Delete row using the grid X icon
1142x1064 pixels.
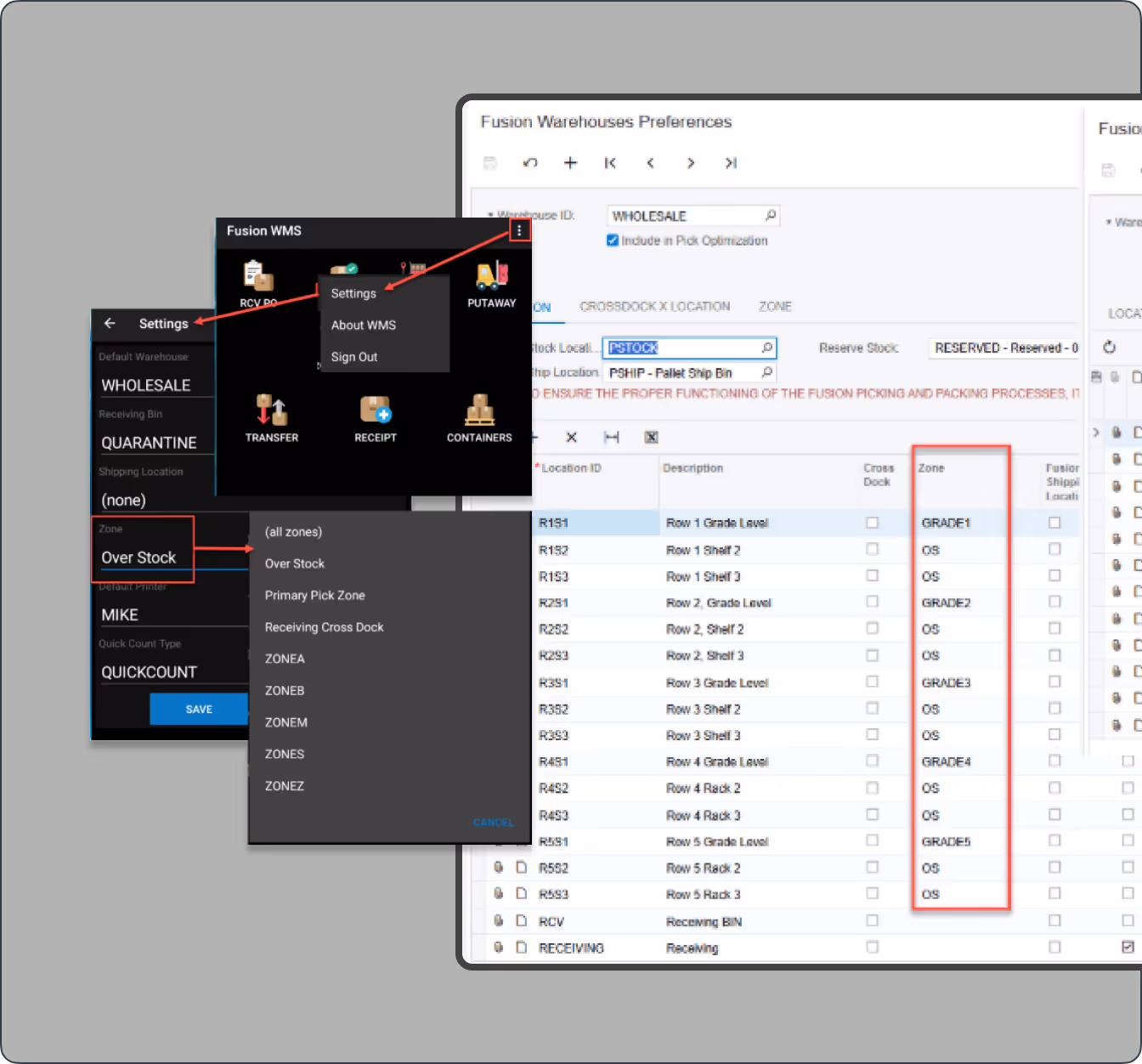[571, 437]
